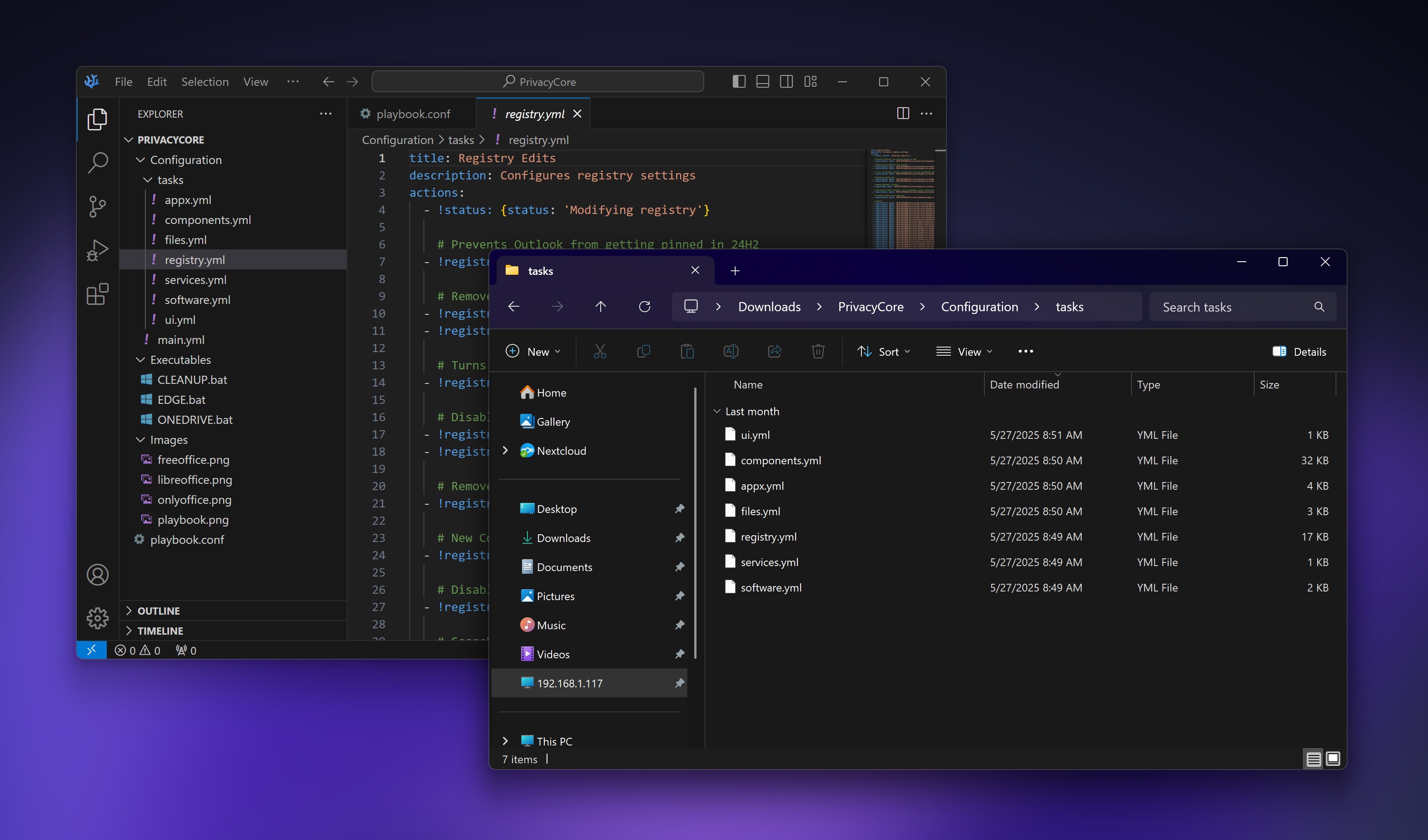Click the Rename icon in File Explorer toolbar
Screen dimensions: 1428x840
point(731,352)
